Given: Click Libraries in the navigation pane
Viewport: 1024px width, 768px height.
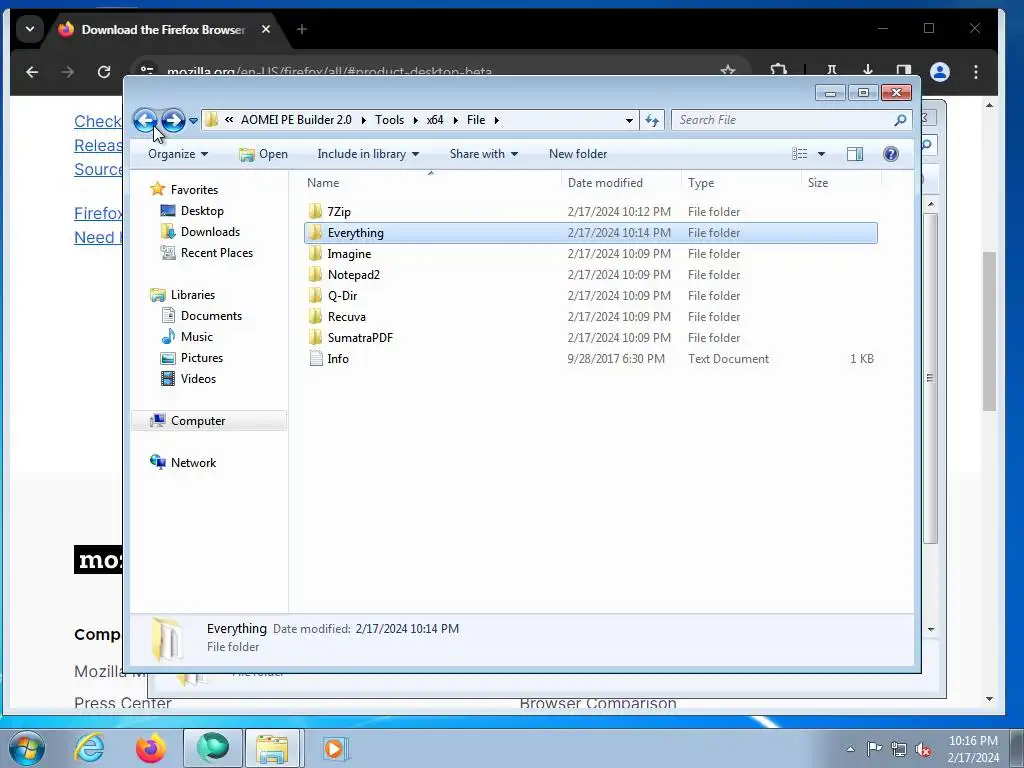Looking at the screenshot, I should [193, 295].
